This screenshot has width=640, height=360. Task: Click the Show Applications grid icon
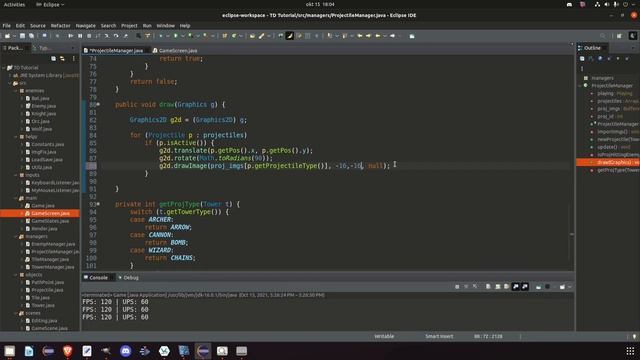click(x=630, y=351)
